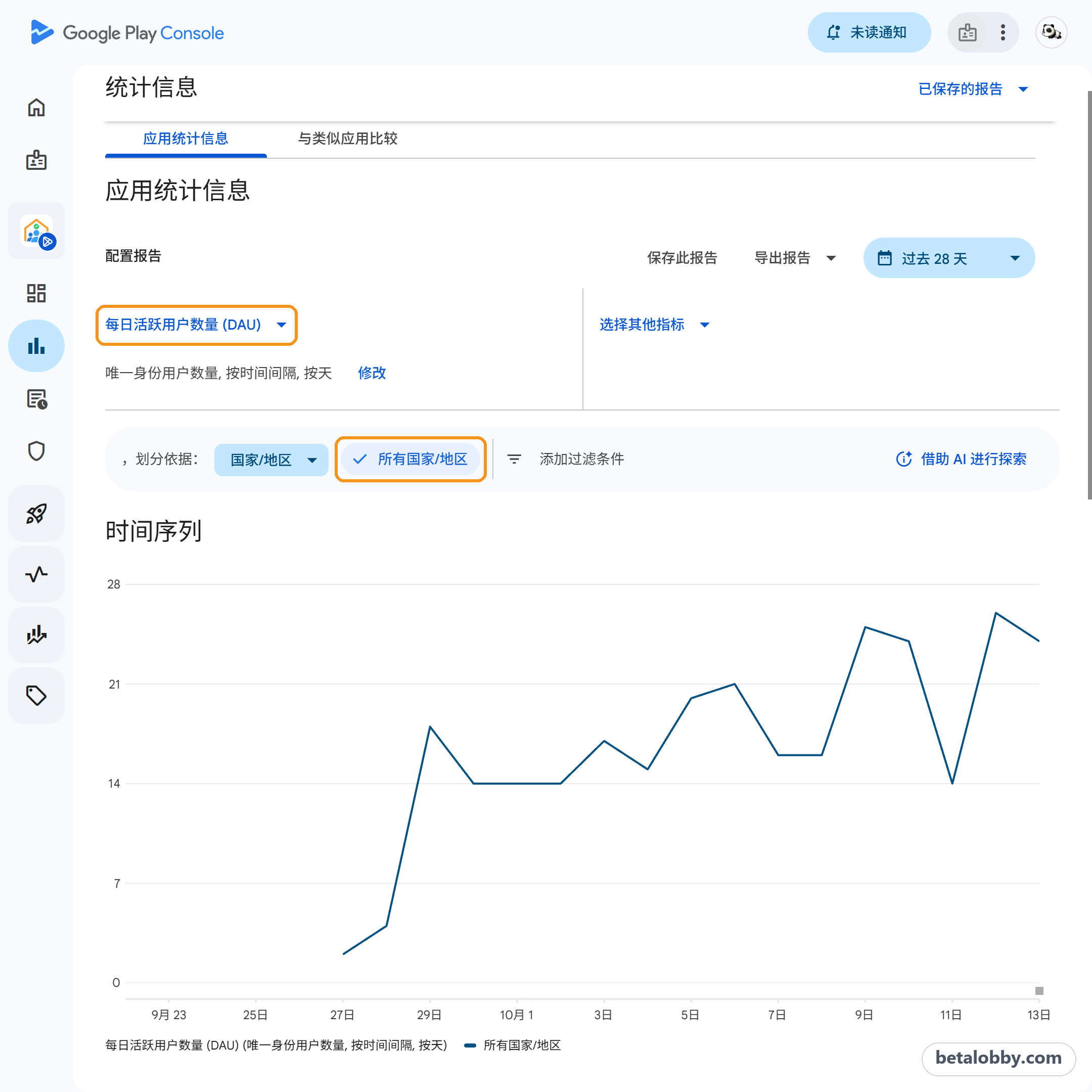Click the gray square marker at chart end
The width and height of the screenshot is (1092, 1092).
coord(1039,991)
